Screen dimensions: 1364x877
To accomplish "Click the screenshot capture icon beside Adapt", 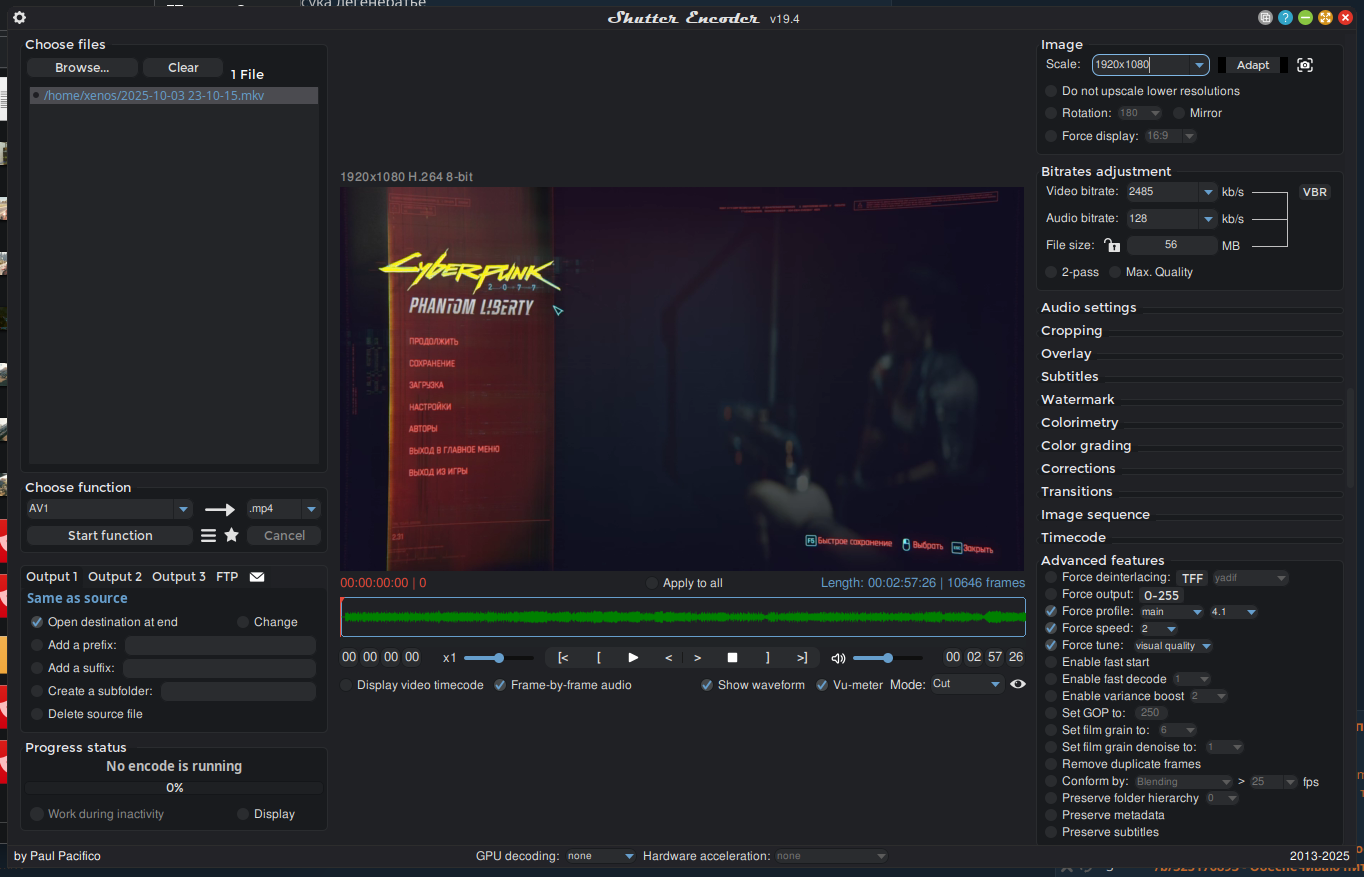I will click(x=1305, y=65).
